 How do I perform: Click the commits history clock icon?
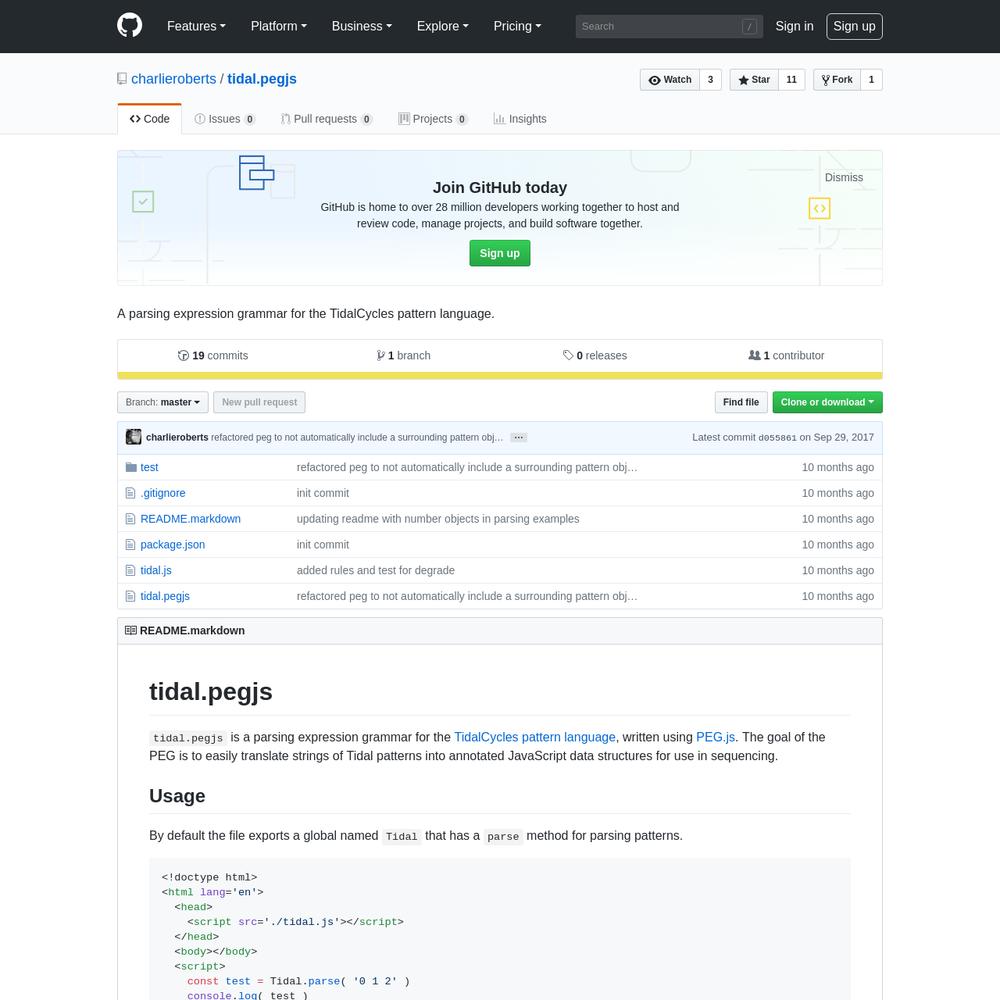tap(183, 356)
